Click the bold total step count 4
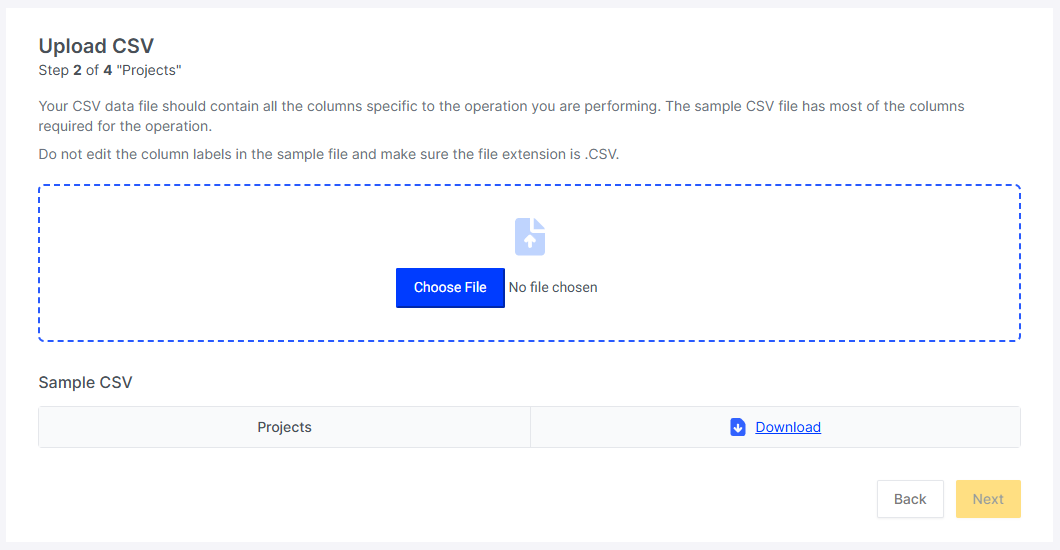 (x=107, y=70)
